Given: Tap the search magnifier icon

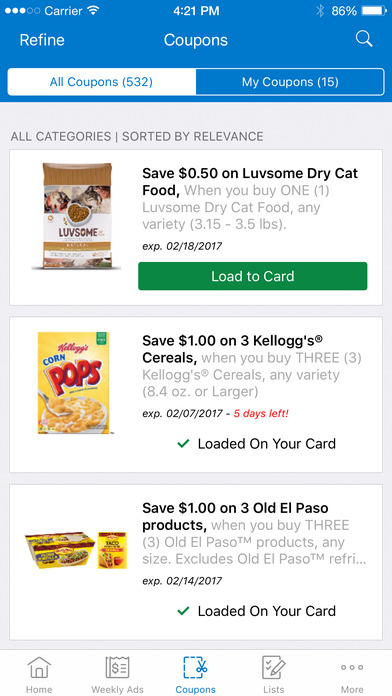Looking at the screenshot, I should pyautogui.click(x=364, y=40).
